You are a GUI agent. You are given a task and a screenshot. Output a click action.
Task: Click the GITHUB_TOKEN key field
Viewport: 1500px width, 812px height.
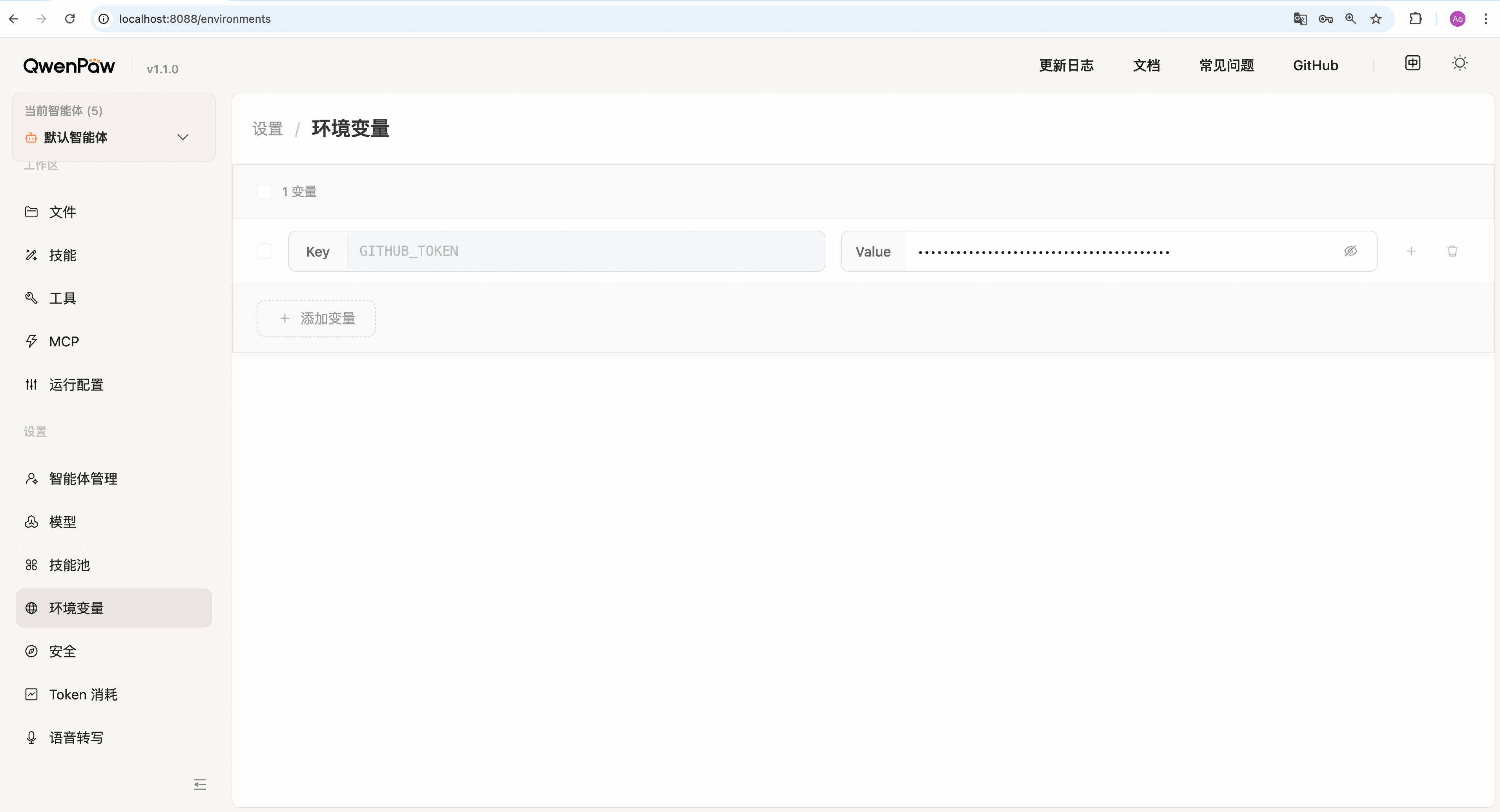pyautogui.click(x=585, y=251)
